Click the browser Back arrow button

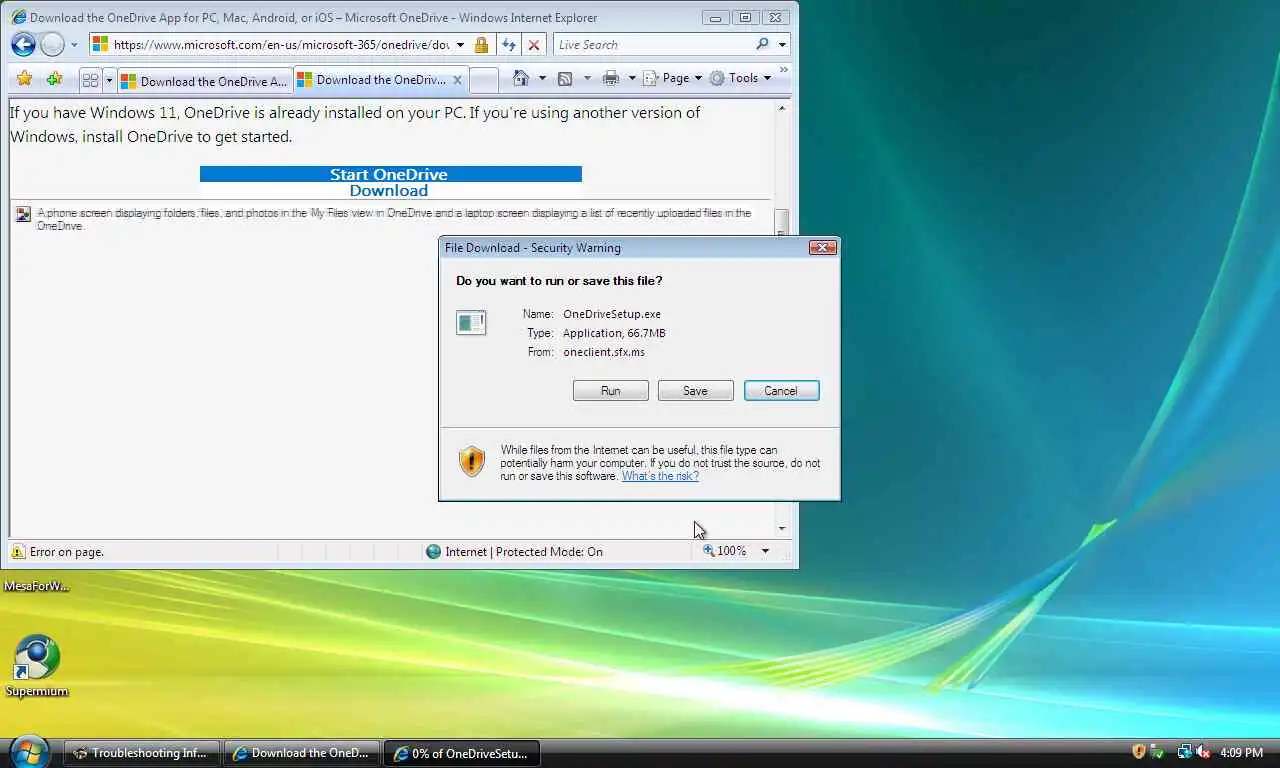point(23,44)
